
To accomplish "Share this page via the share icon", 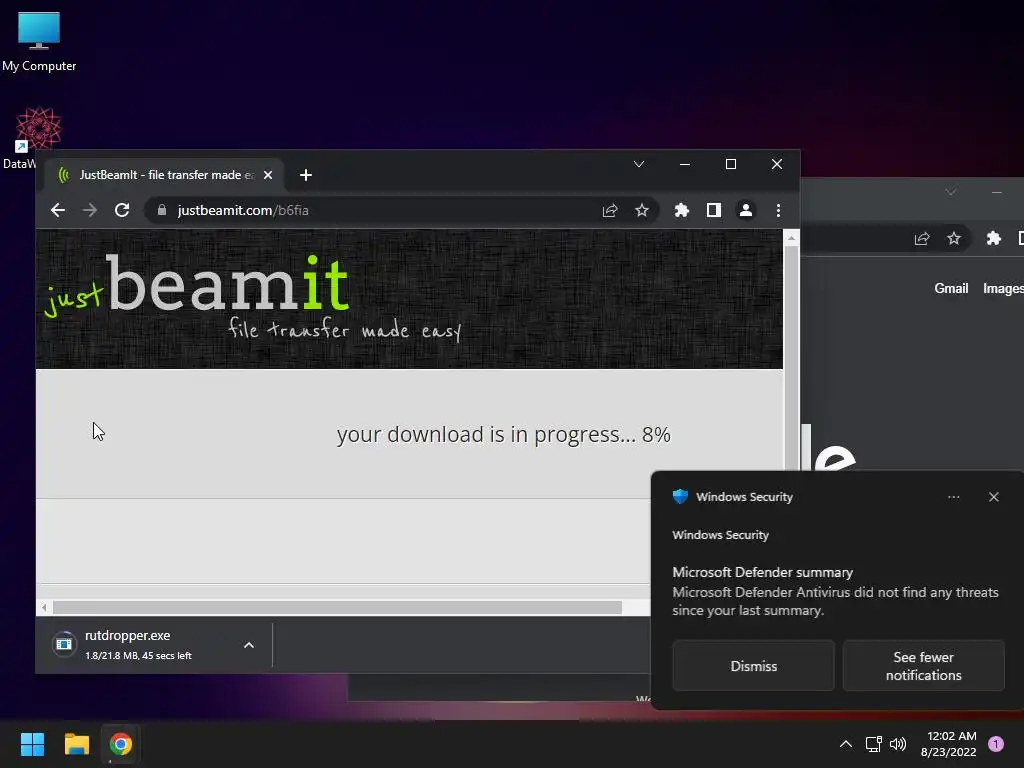I will point(610,210).
